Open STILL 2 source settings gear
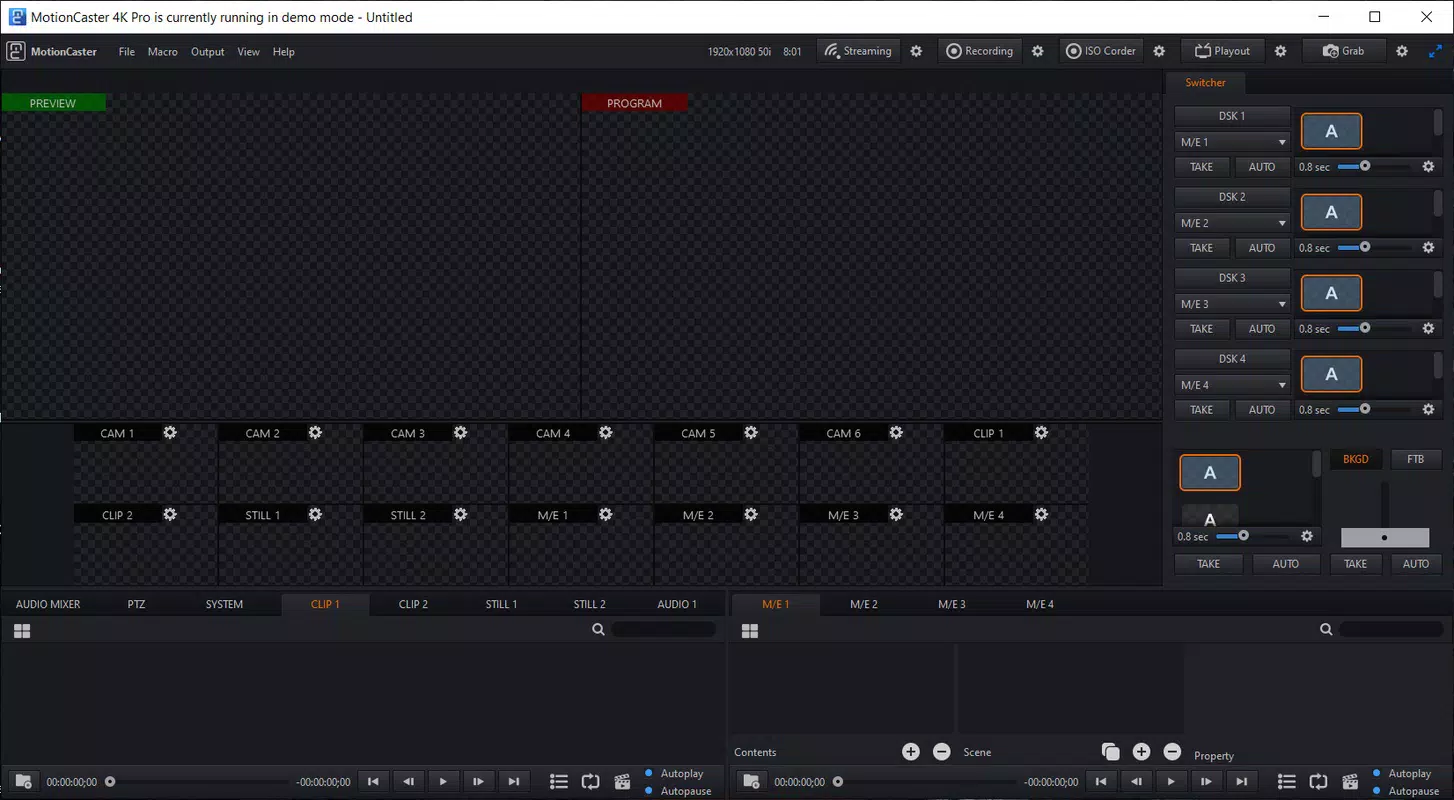The width and height of the screenshot is (1454, 800). coord(460,515)
